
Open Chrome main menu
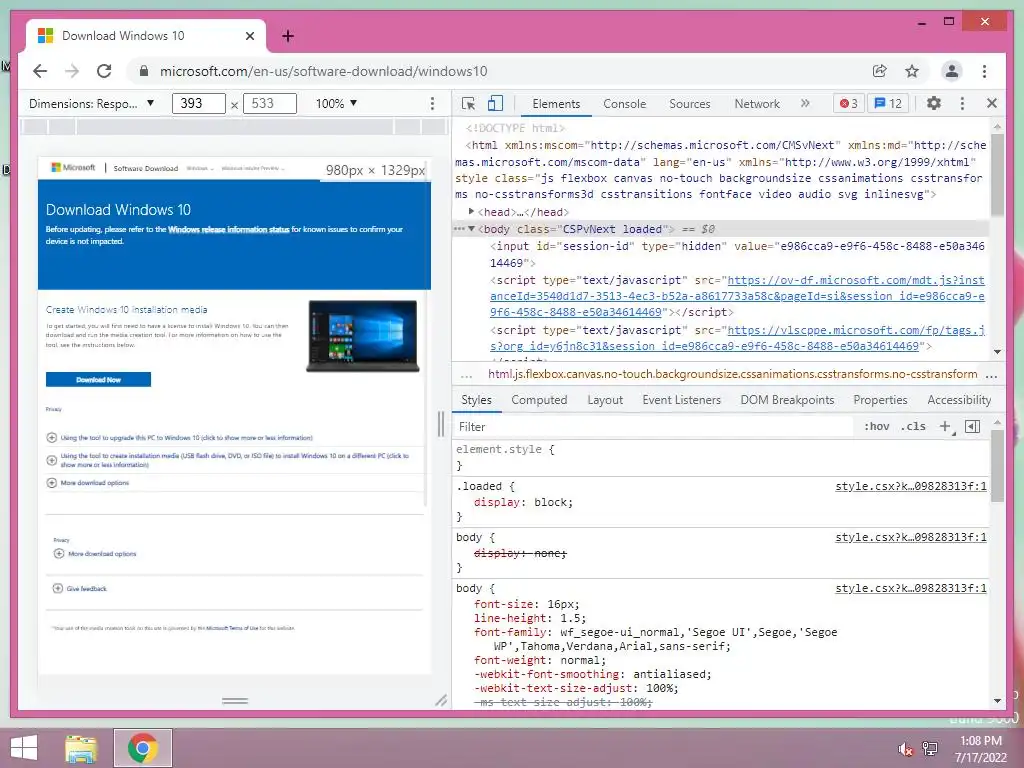pos(984,71)
